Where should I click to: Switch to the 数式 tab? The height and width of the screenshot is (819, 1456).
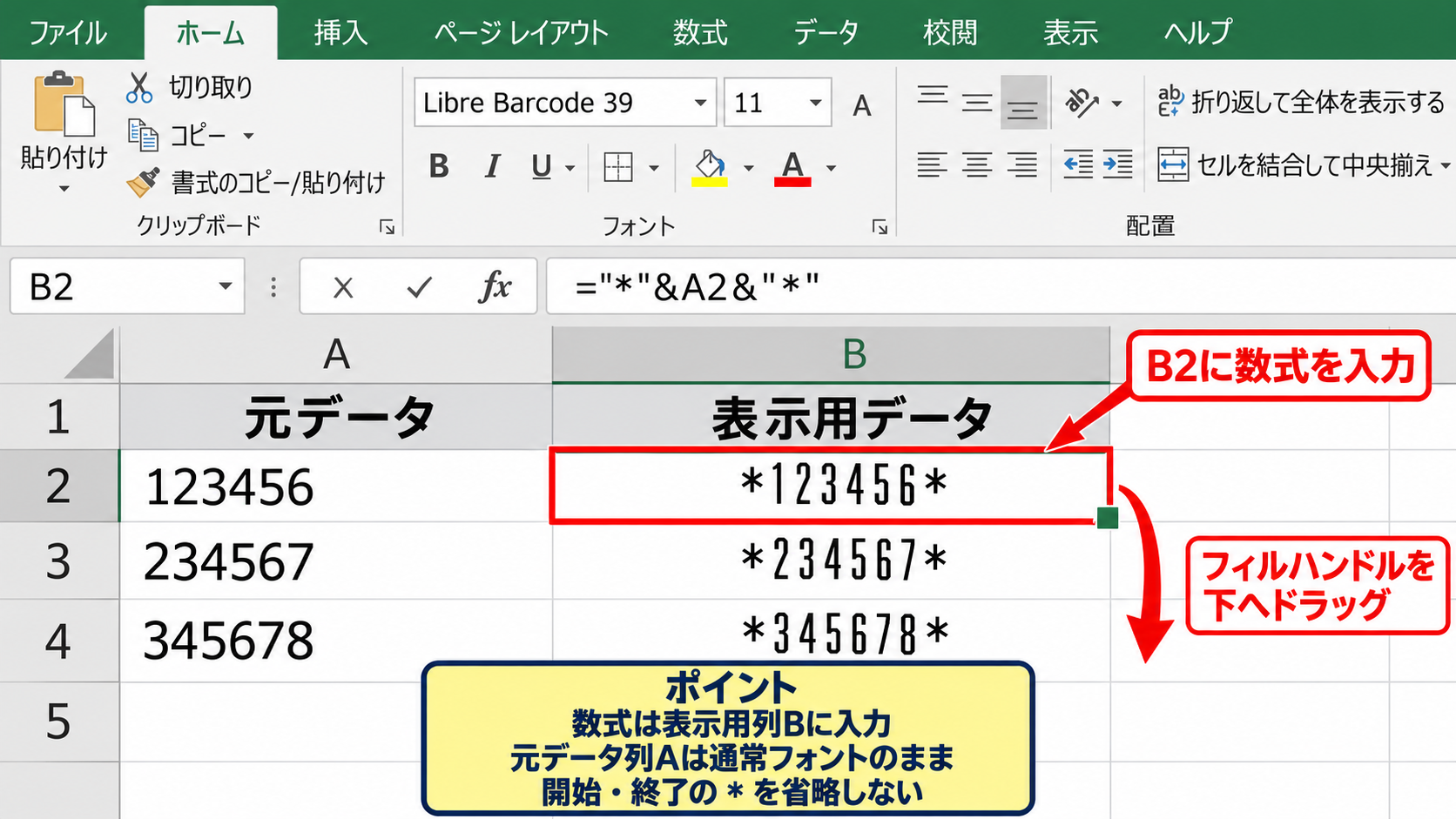[700, 33]
